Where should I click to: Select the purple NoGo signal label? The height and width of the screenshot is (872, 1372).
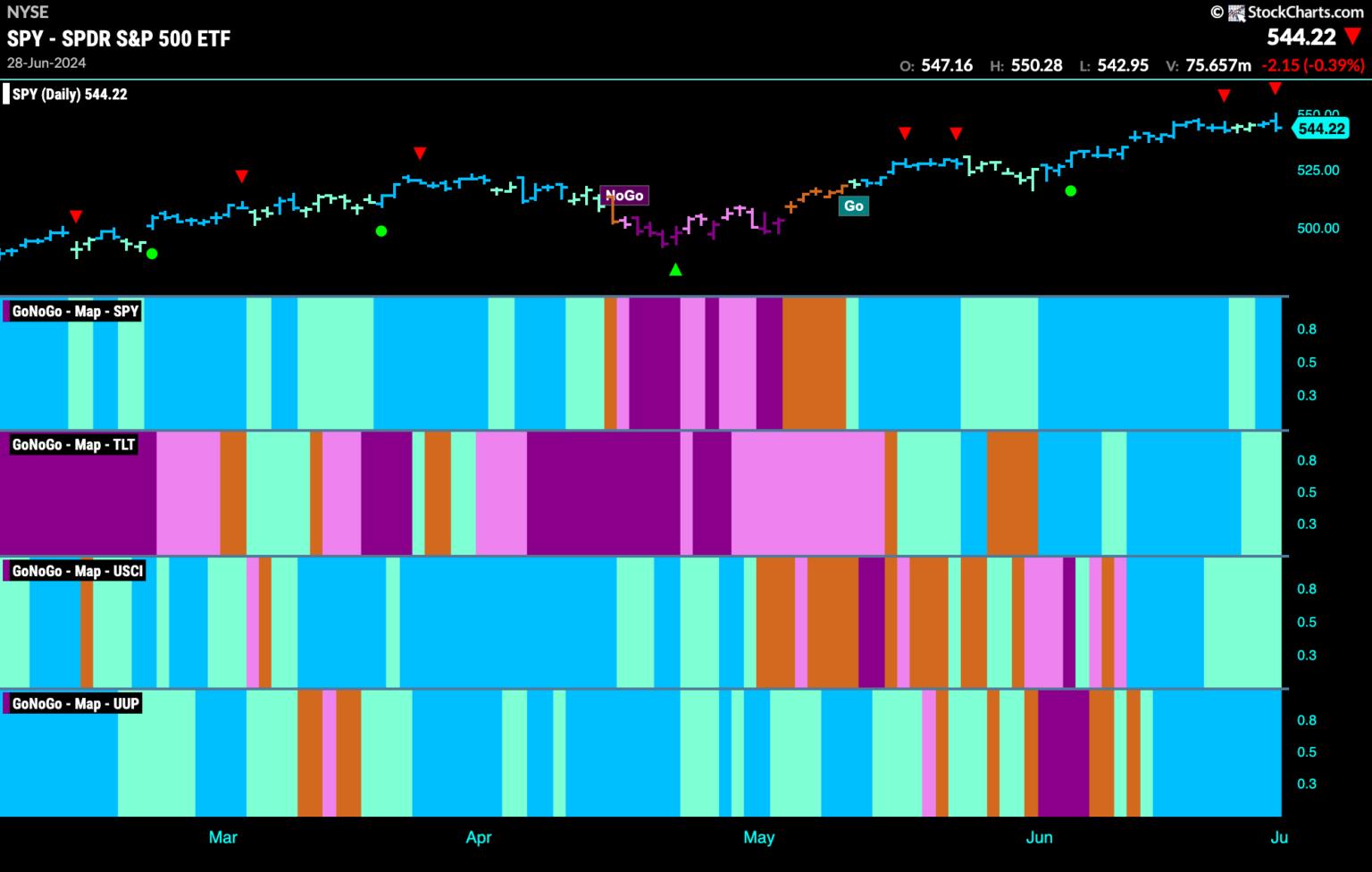(624, 196)
